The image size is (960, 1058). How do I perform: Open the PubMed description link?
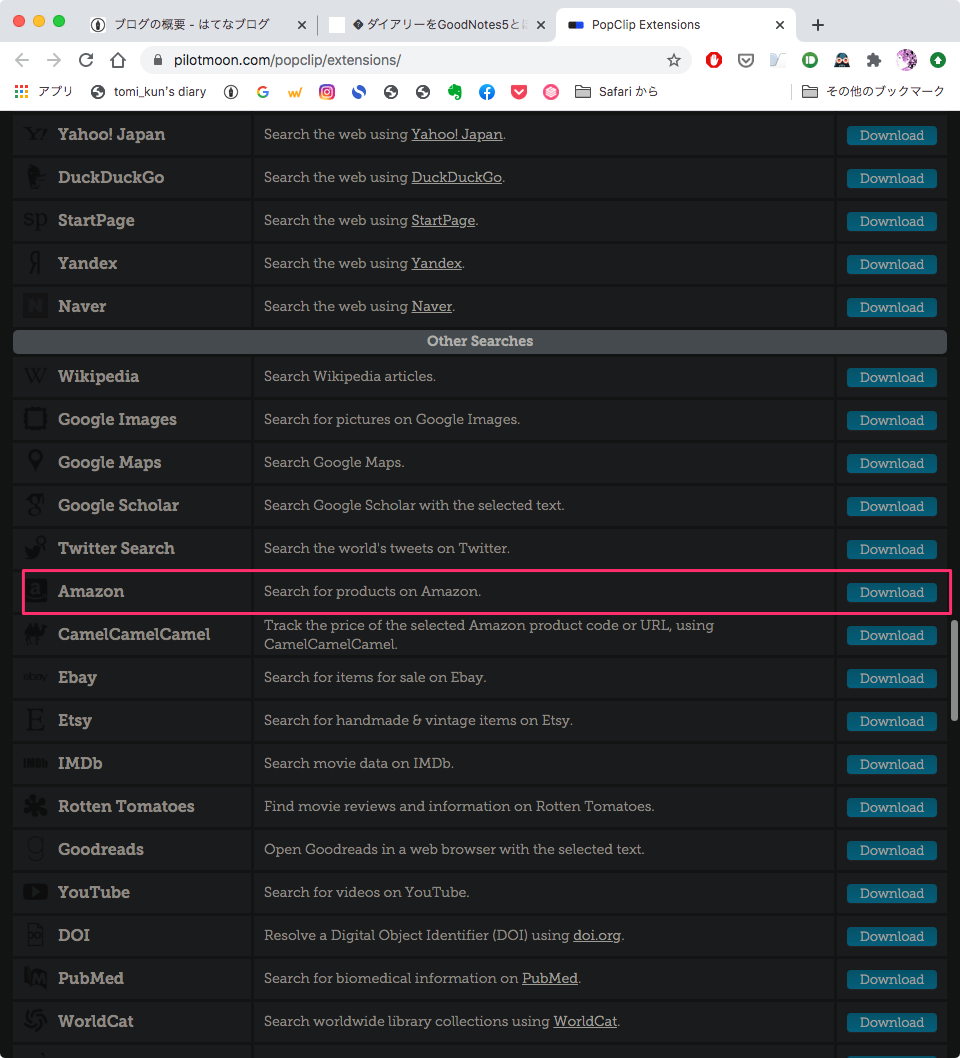point(550,978)
